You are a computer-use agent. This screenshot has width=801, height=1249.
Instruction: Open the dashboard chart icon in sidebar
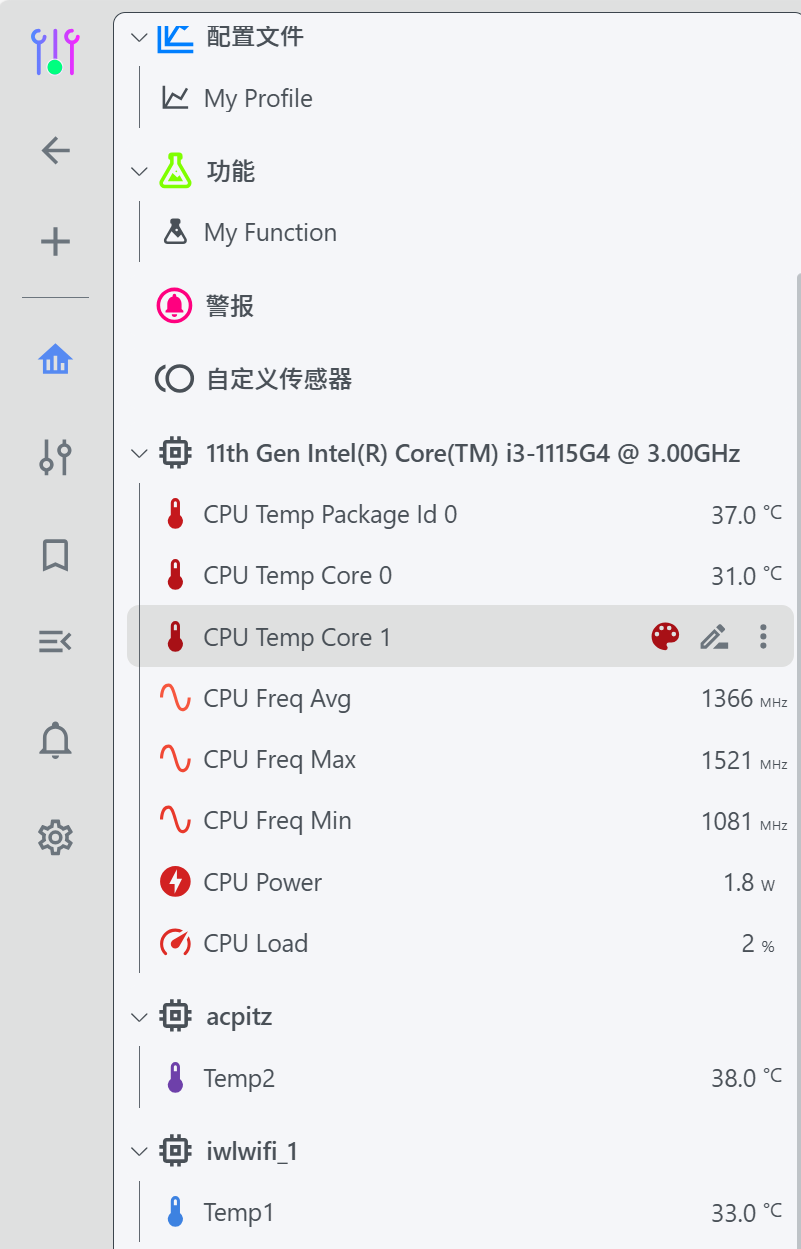pos(55,359)
